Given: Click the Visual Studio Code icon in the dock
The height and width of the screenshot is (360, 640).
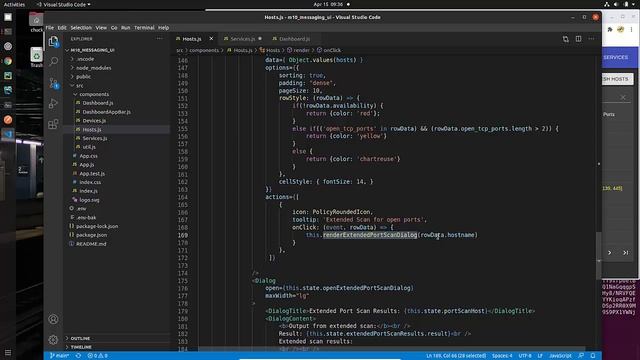Looking at the screenshot, I should [x=8, y=134].
